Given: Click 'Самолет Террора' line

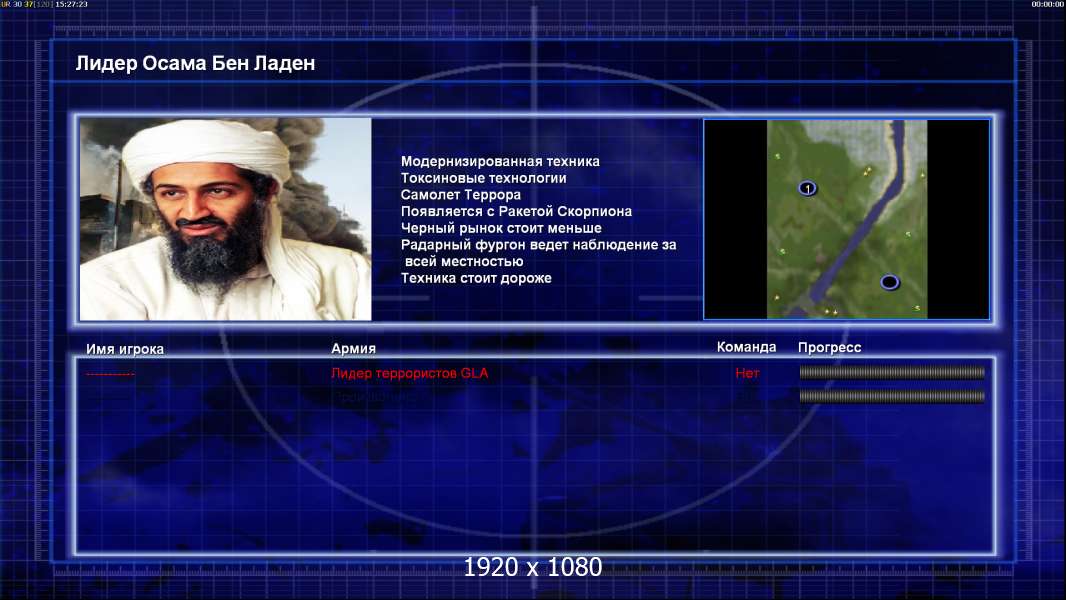Looking at the screenshot, I should (460, 194).
